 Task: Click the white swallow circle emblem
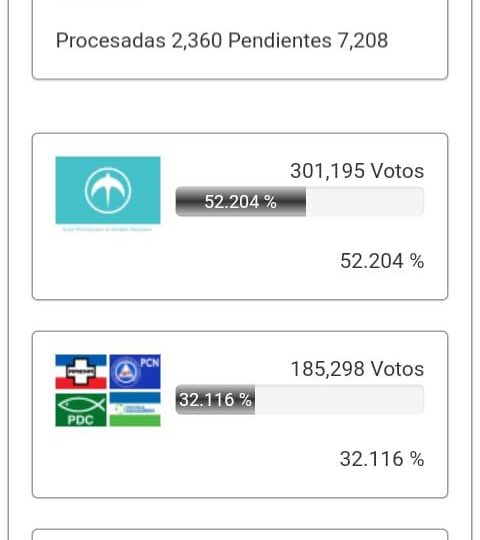click(108, 190)
